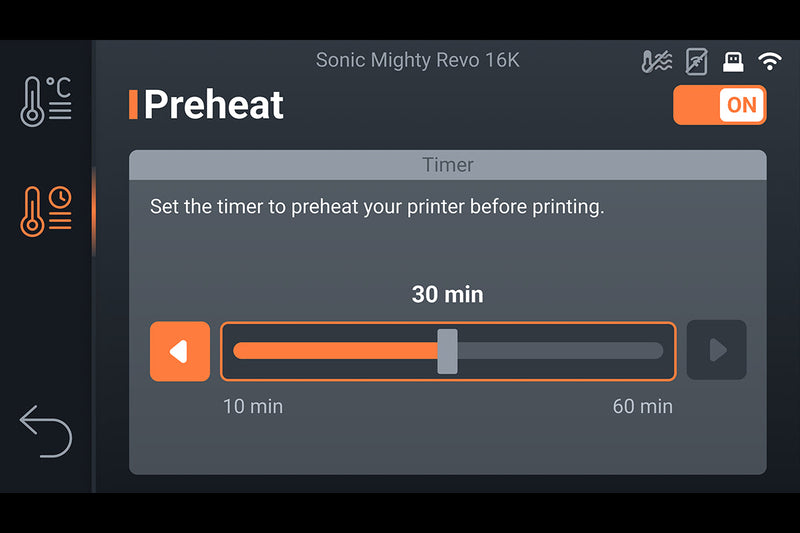Open the temperature settings sidebar icon
The height and width of the screenshot is (533, 800).
pos(46,100)
